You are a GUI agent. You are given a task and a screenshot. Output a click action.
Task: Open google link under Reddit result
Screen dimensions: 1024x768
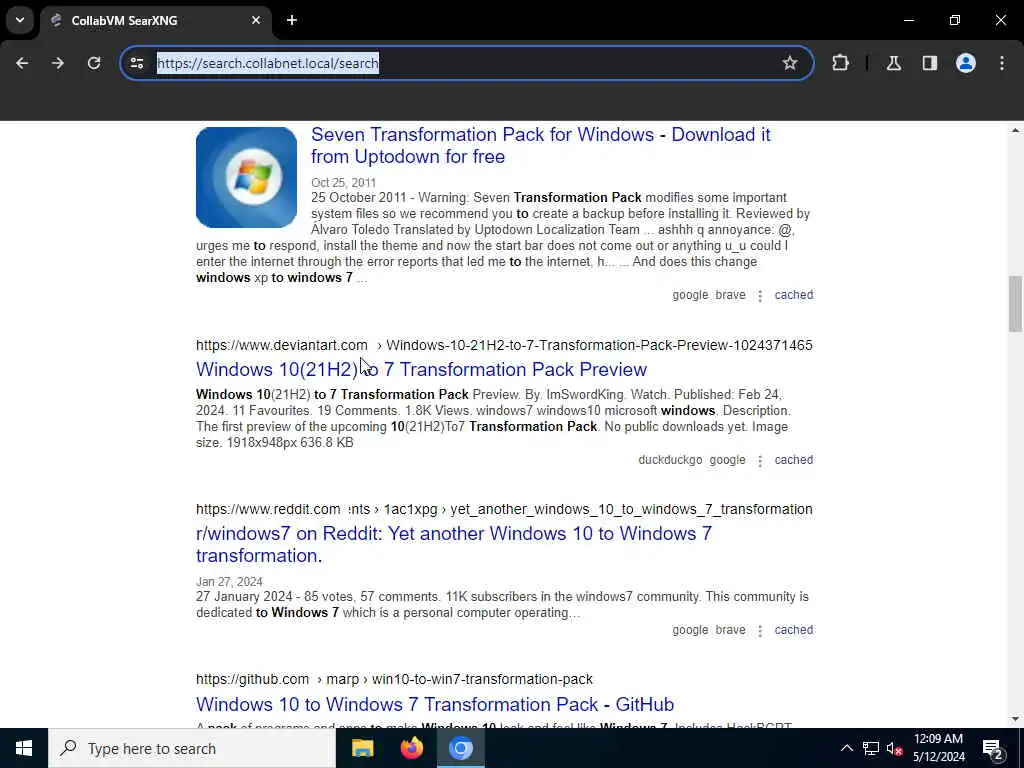click(x=690, y=630)
